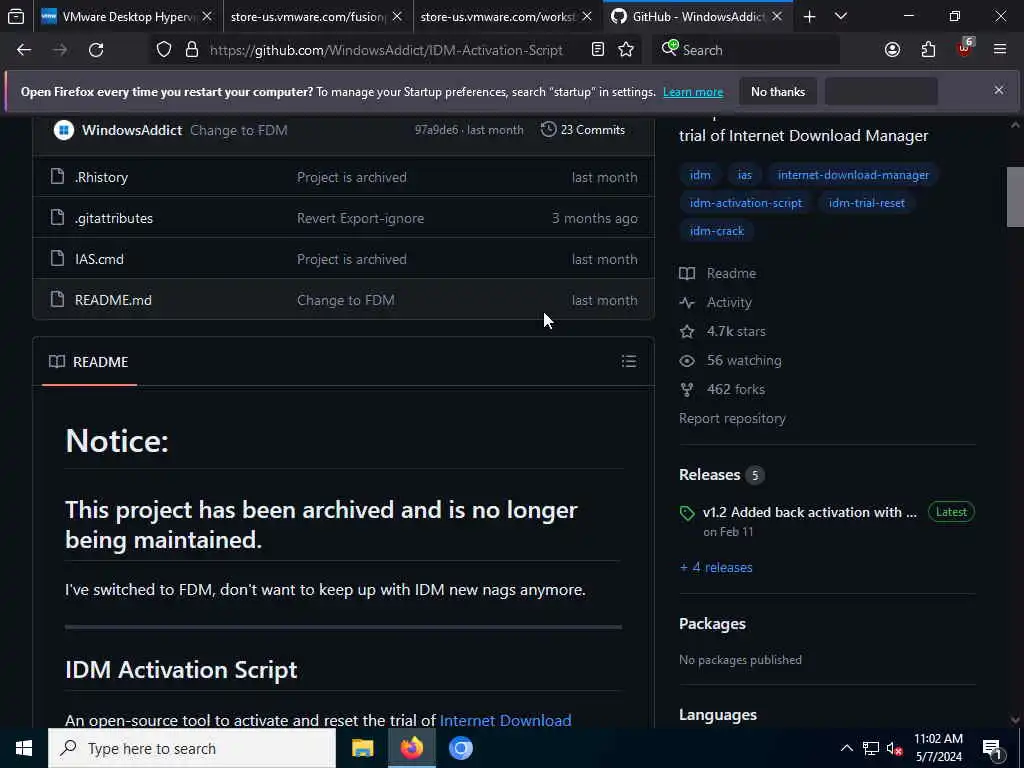View the 4.7k stars link
The image size is (1024, 768).
point(722,331)
